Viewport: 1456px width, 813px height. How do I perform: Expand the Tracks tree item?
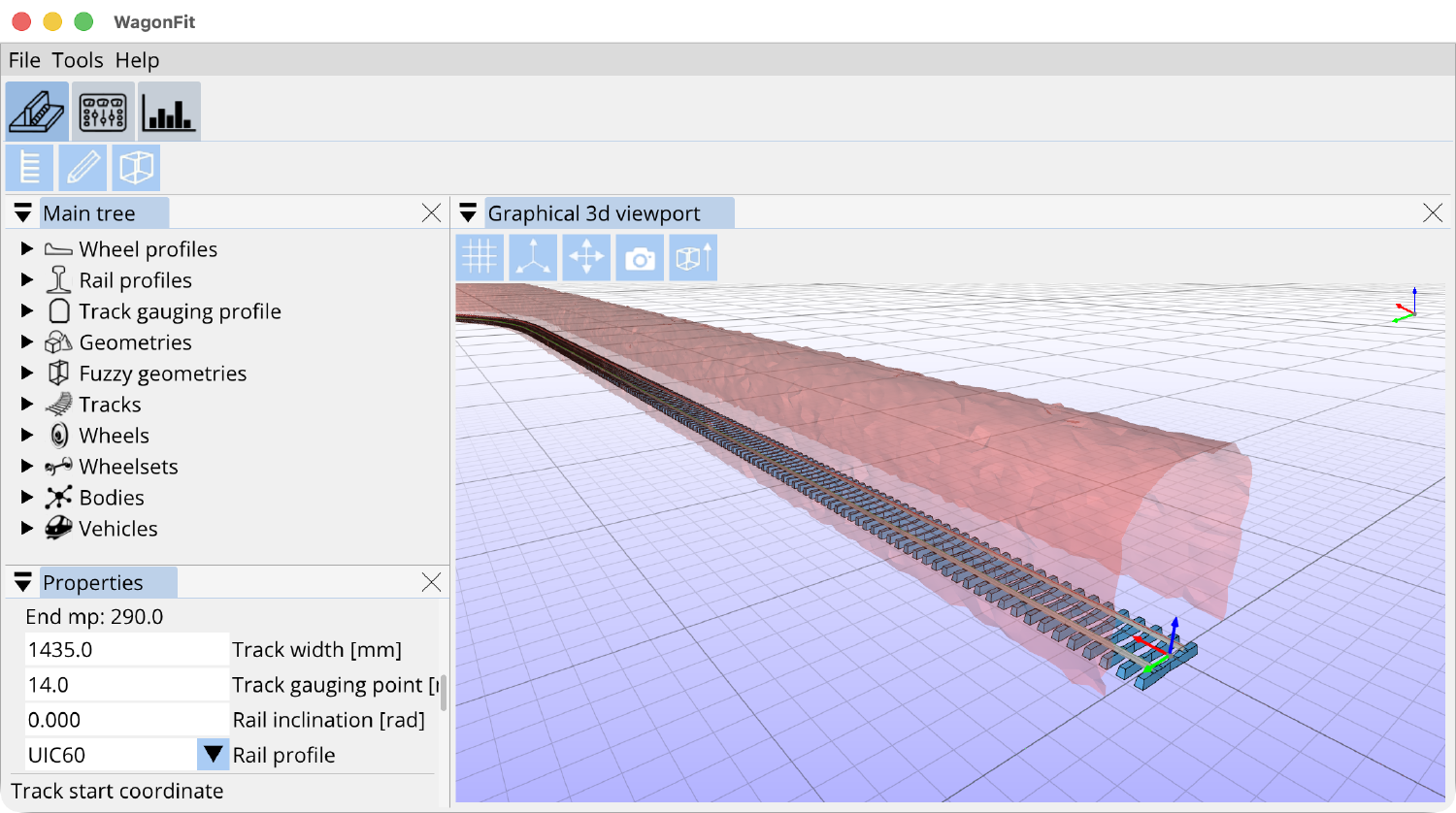25,404
